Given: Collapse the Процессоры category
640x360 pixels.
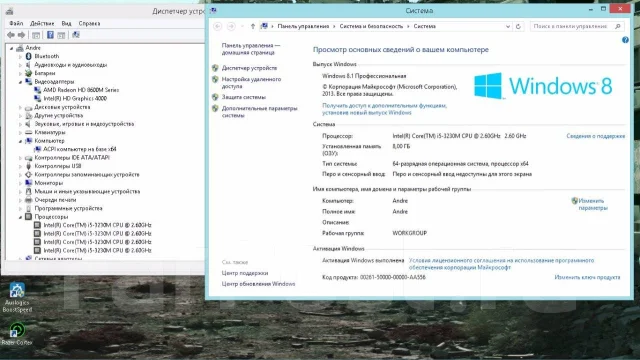Looking at the screenshot, I should coord(20,217).
